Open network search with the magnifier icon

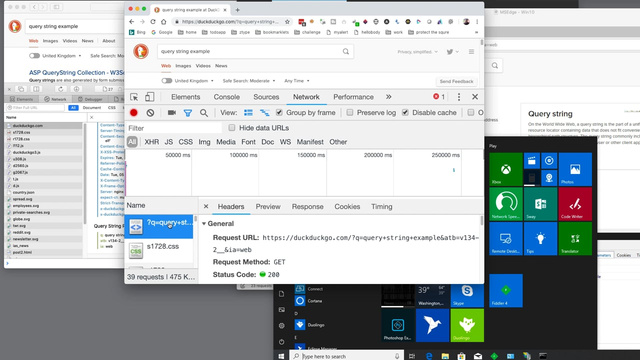(204, 113)
